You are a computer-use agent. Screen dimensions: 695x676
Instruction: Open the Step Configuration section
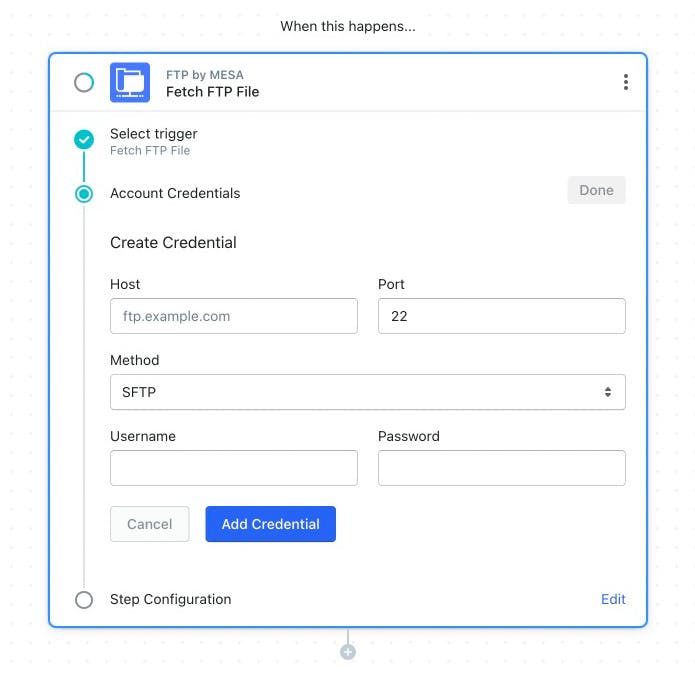(171, 599)
